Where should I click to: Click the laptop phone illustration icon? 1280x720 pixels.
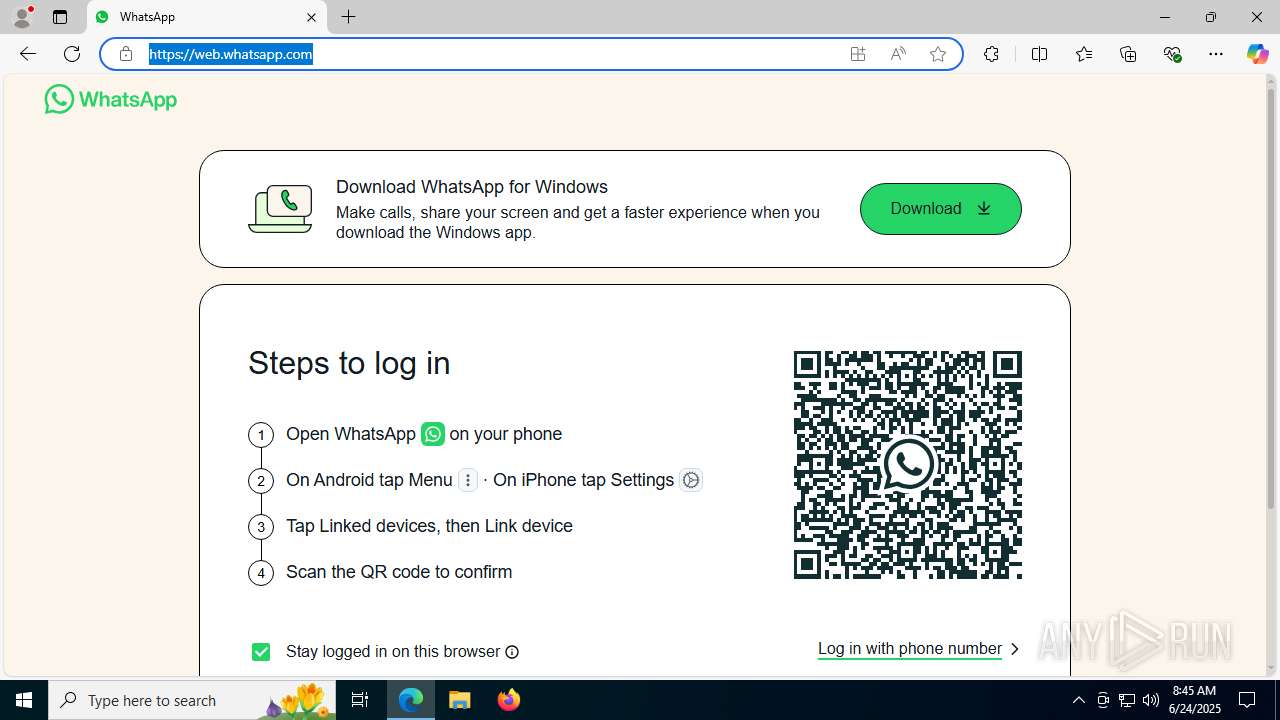(x=280, y=209)
